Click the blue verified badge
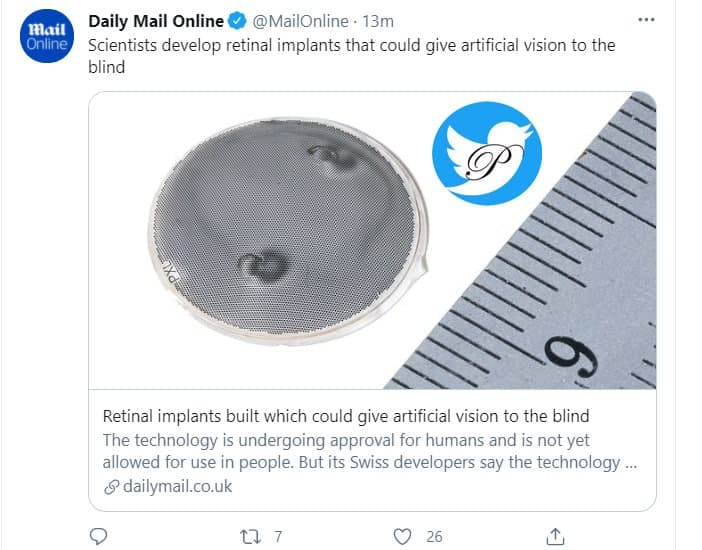Screen dimensions: 702x550 tap(237, 21)
